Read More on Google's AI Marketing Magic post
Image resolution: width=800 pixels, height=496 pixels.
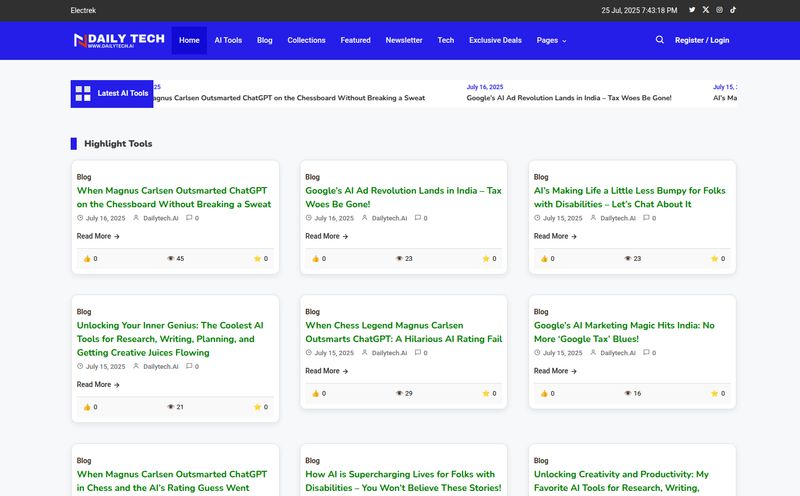(555, 371)
